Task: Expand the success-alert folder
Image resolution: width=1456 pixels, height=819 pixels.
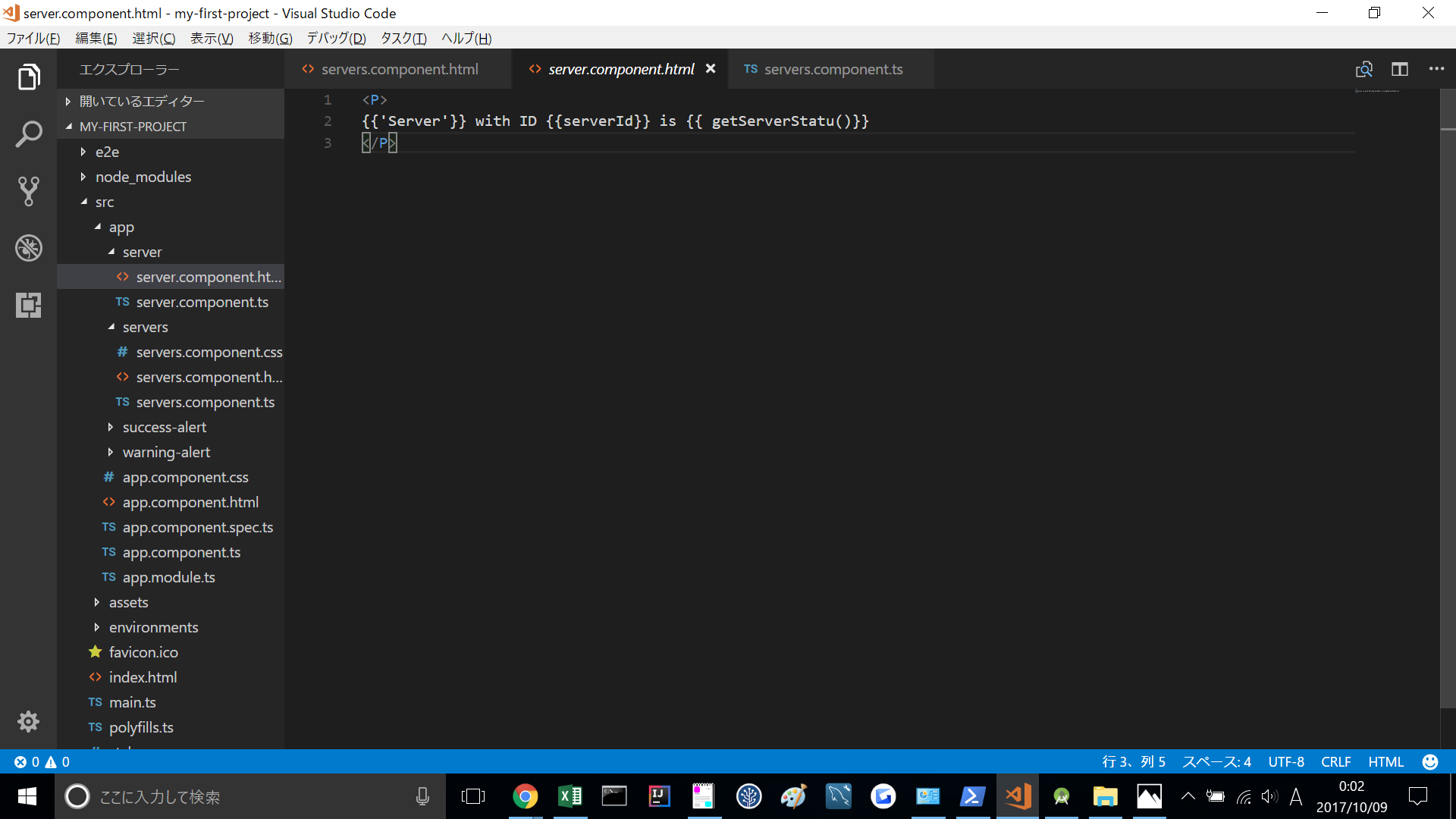Action: [164, 427]
